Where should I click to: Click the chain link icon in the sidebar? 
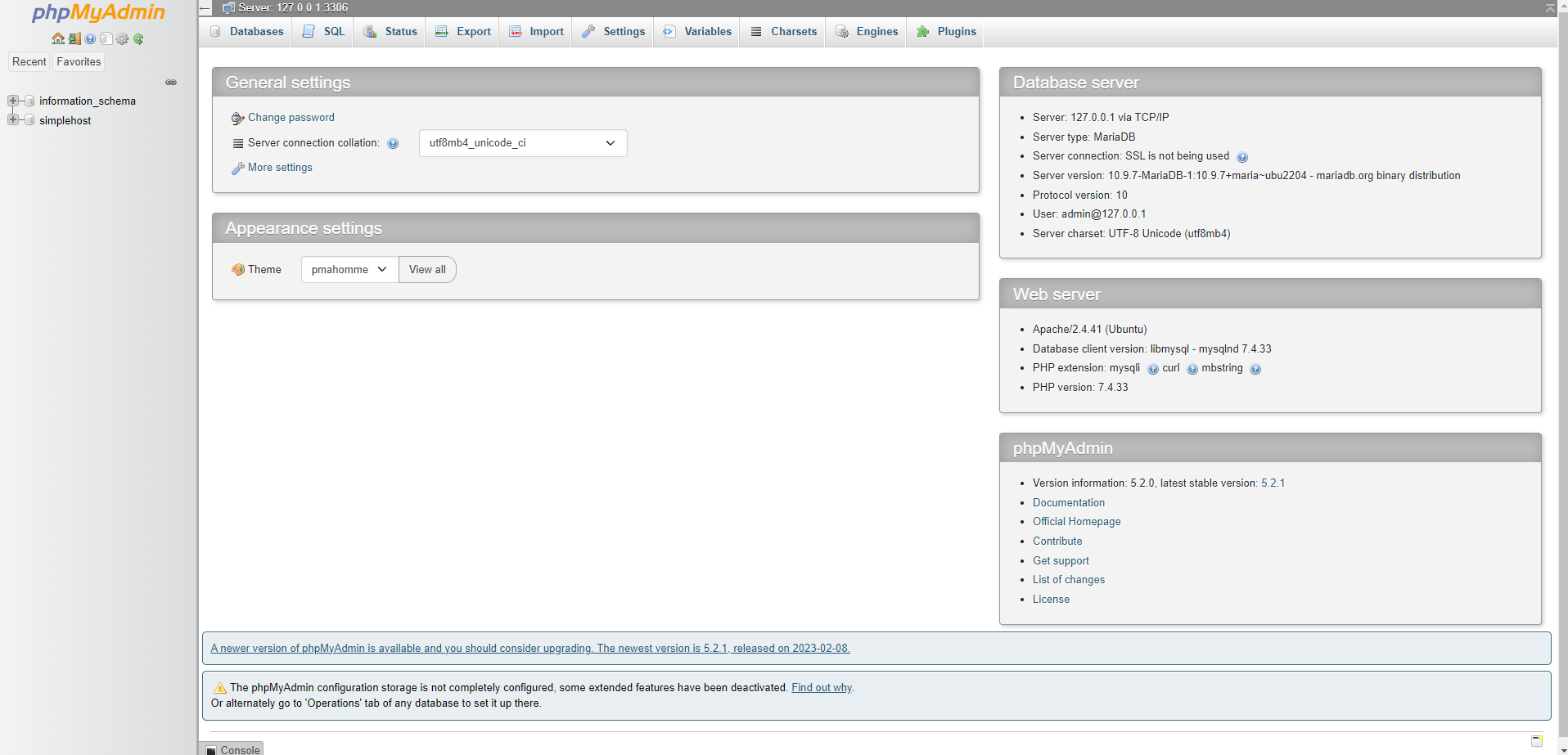point(171,82)
